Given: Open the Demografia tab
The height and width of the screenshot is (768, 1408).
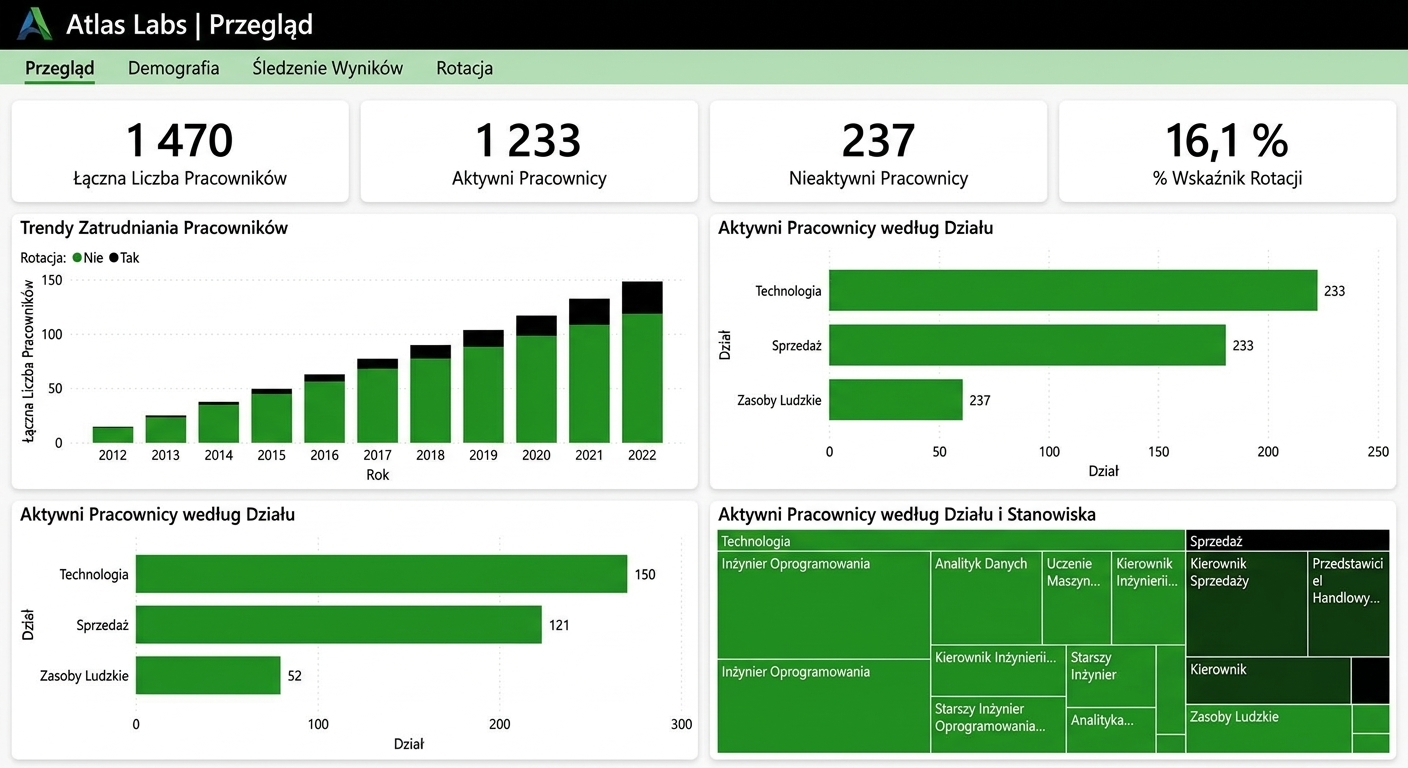Looking at the screenshot, I should [x=174, y=68].
